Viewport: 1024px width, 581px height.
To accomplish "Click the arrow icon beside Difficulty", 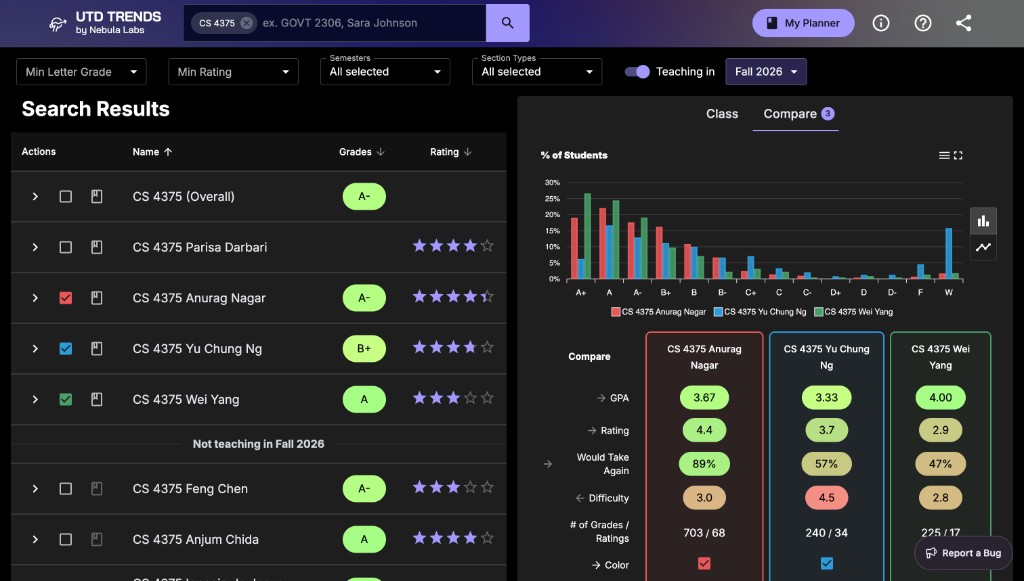I will click(x=580, y=498).
